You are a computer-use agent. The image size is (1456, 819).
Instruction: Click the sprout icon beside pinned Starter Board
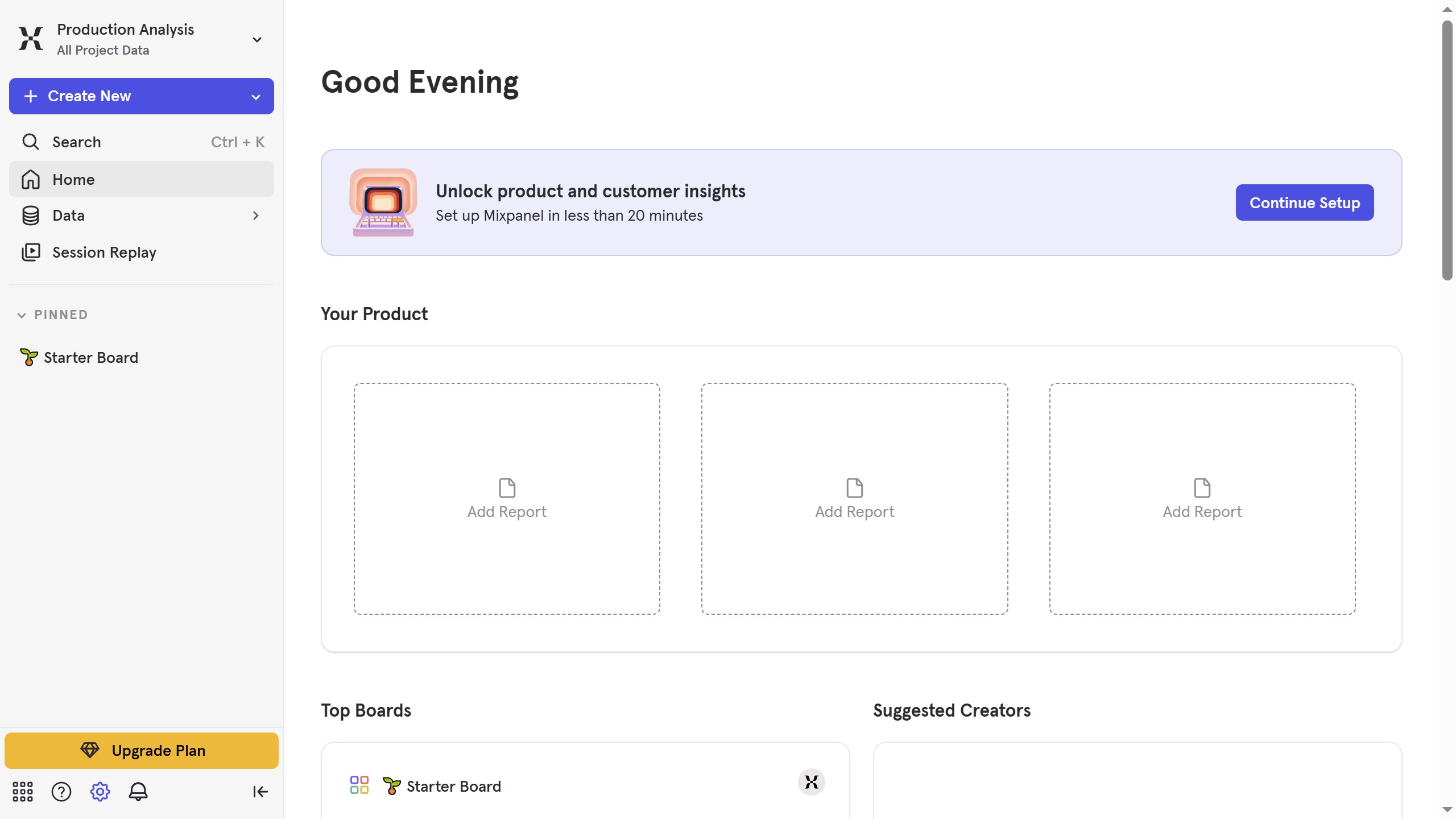tap(28, 357)
